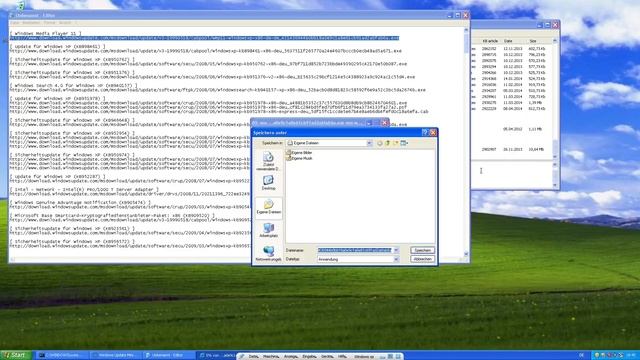640x360 pixels.
Task: Open the Anzeige menu in VirtualBox bar
Action: (291, 356)
